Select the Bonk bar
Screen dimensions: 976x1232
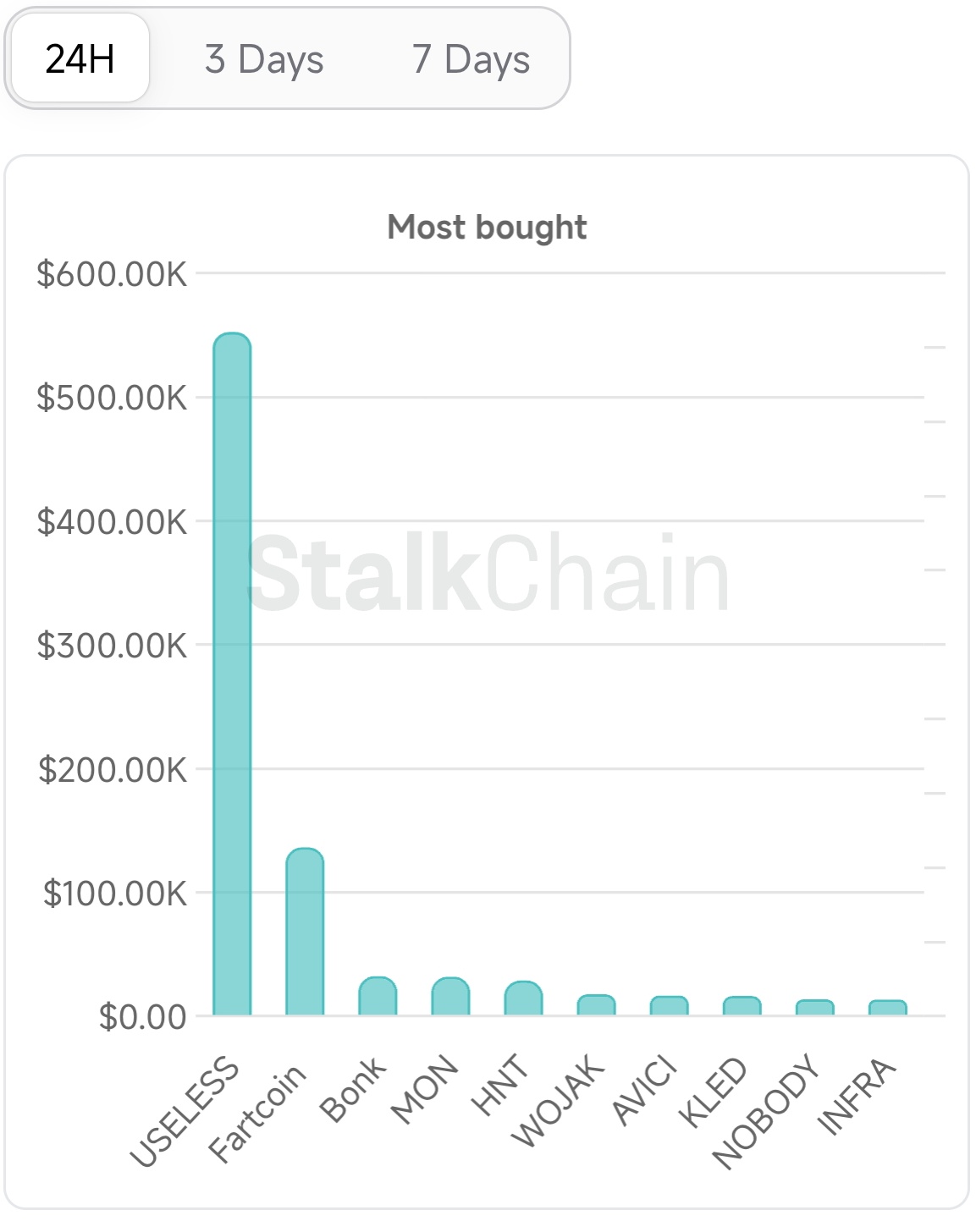pos(378,997)
